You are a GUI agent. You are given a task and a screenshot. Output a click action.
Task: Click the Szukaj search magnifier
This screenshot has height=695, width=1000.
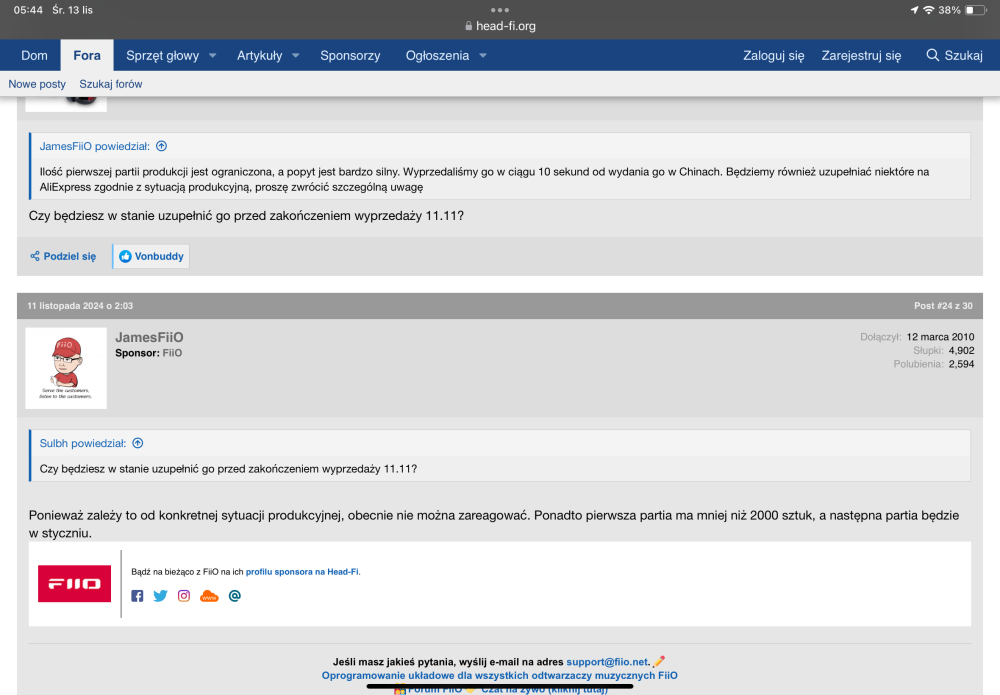coord(932,56)
